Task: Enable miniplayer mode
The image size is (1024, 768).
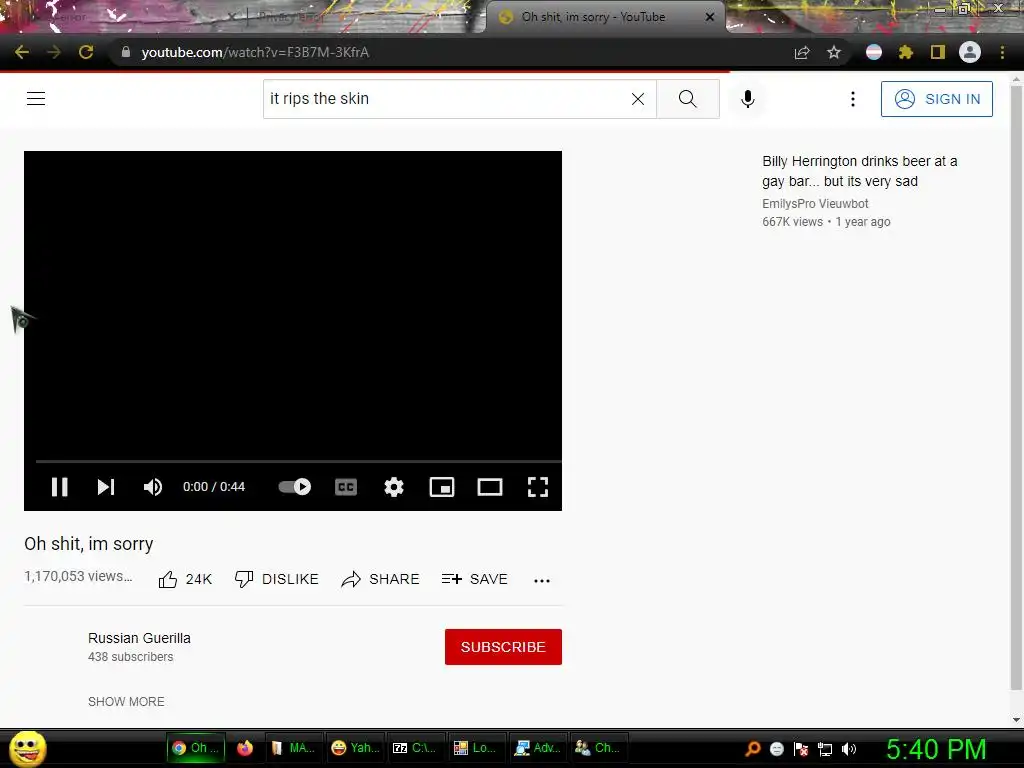Action: [441, 487]
